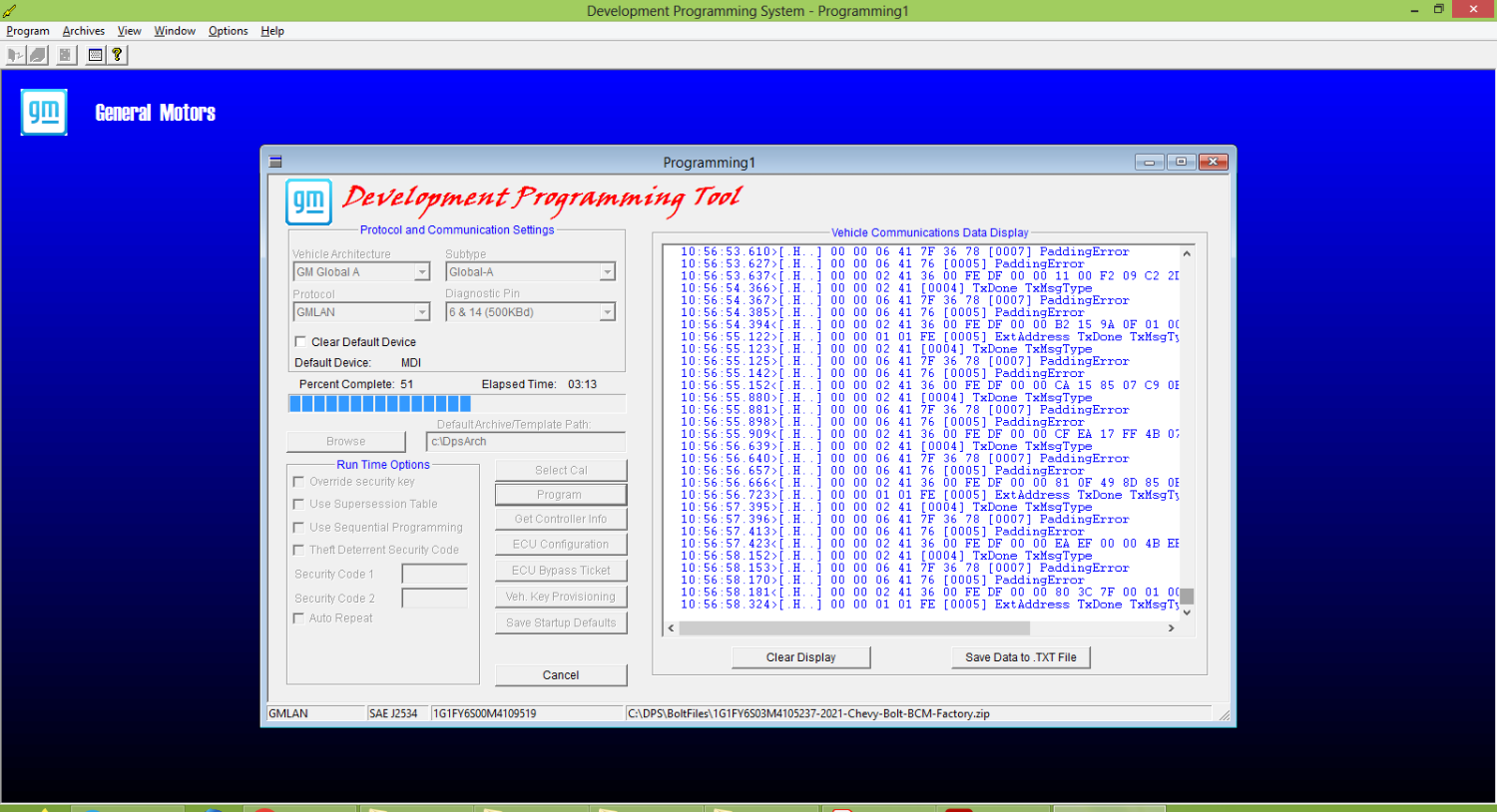Click the window display toolbar icon

[x=95, y=55]
